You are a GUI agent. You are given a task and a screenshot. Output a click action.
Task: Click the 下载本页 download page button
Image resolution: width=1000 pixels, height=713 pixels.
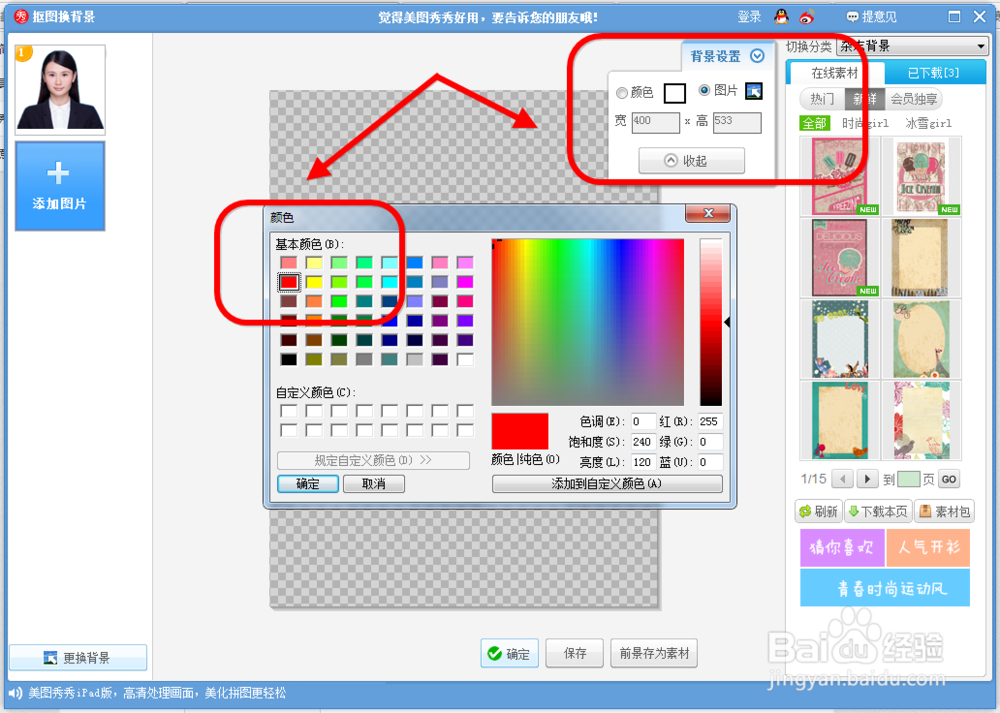click(x=878, y=511)
